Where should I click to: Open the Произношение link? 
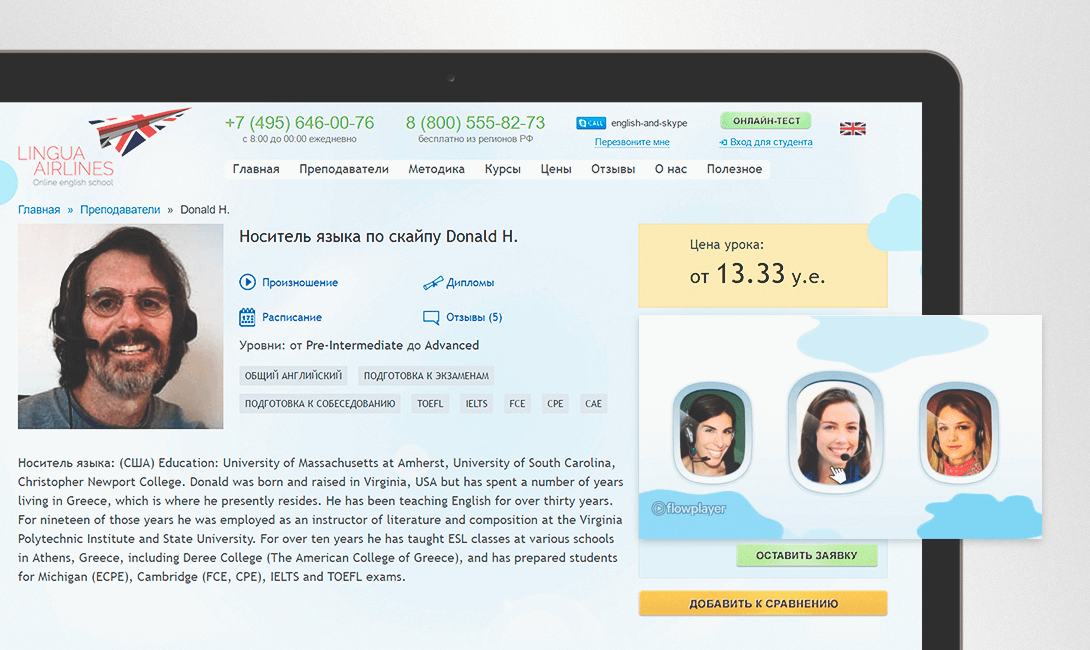(x=300, y=282)
